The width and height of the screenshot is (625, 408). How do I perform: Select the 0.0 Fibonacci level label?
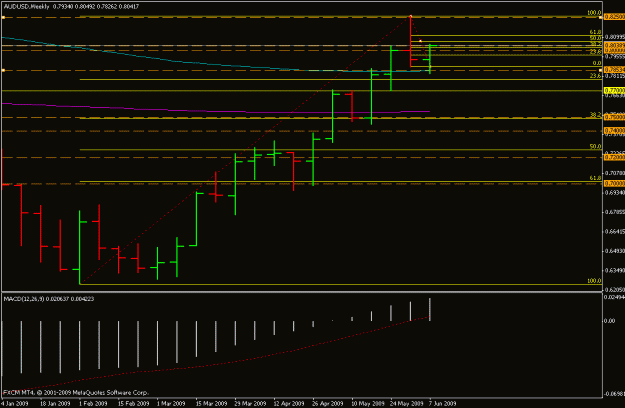(x=597, y=63)
